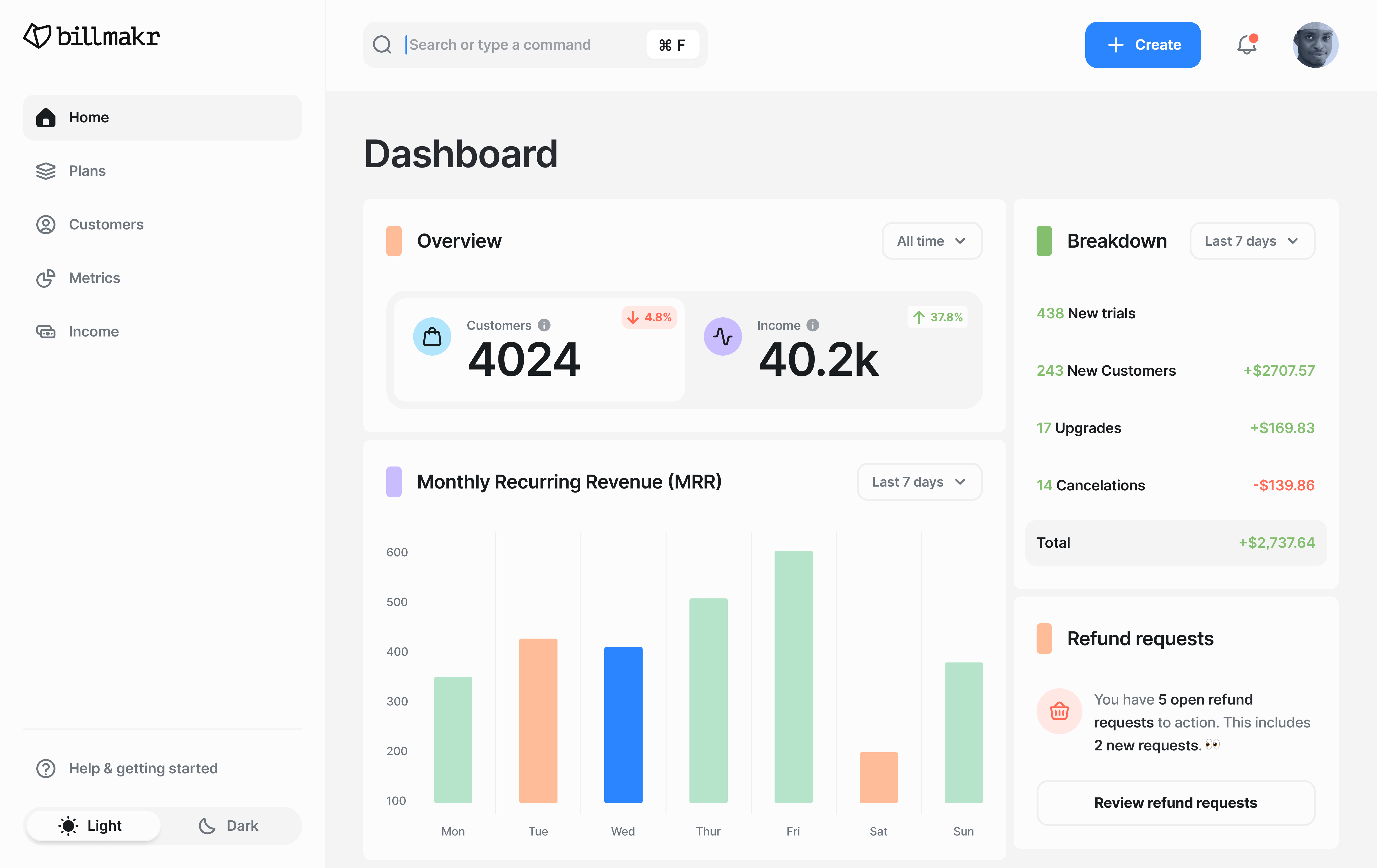Open the MRR Last 7 days dropdown
Image resolution: width=1377 pixels, height=868 pixels.
pos(919,482)
